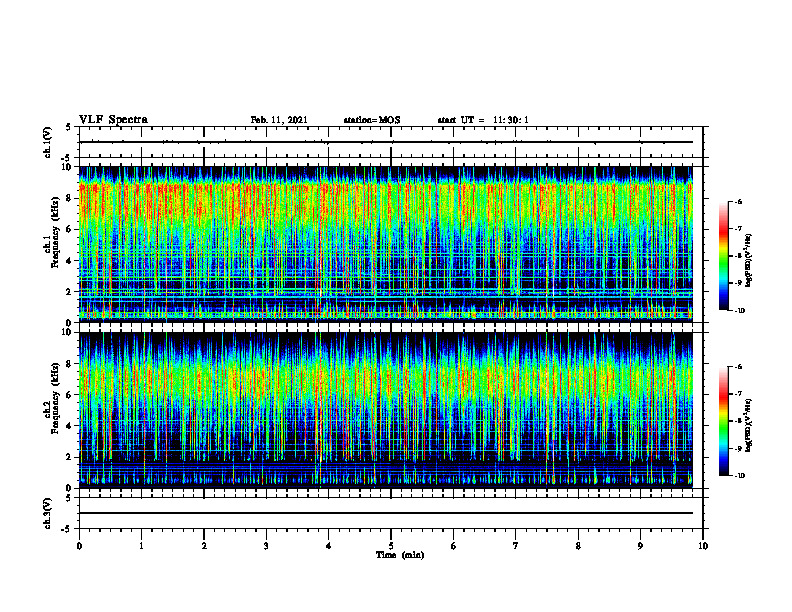This screenshot has width=792, height=612.
Task: Click the ch.2 colorbar unit label
Action: [749, 426]
